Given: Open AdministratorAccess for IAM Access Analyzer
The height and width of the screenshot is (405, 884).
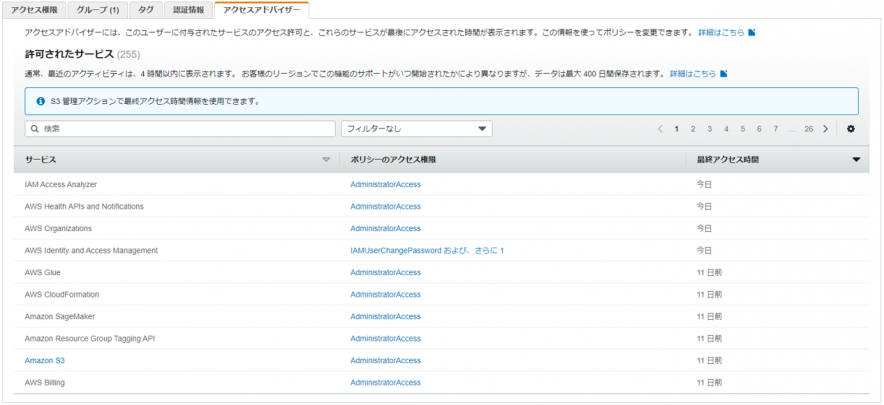Looking at the screenshot, I should click(385, 184).
